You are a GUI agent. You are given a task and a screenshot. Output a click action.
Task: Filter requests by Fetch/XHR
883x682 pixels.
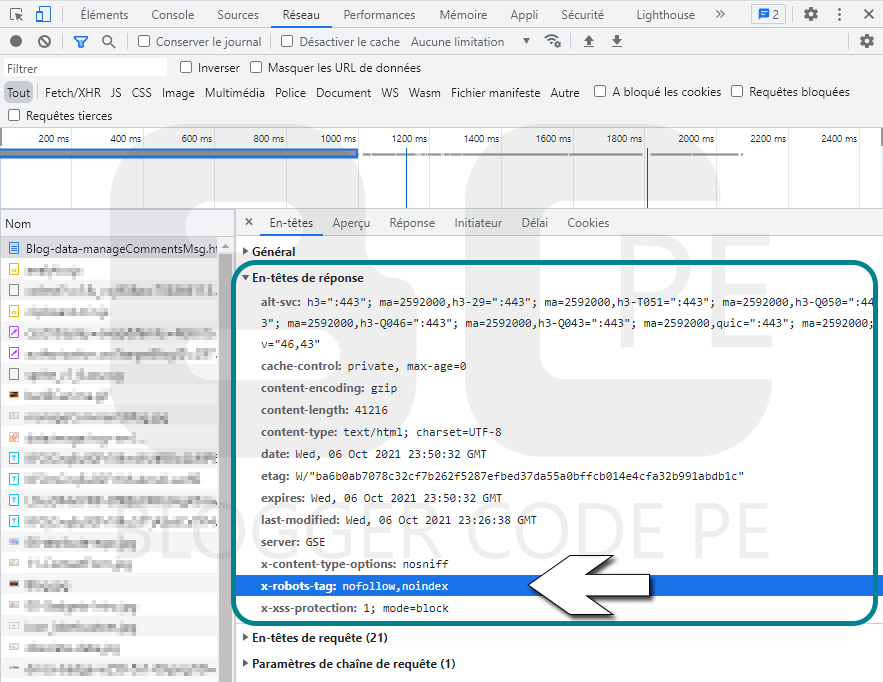point(73,92)
